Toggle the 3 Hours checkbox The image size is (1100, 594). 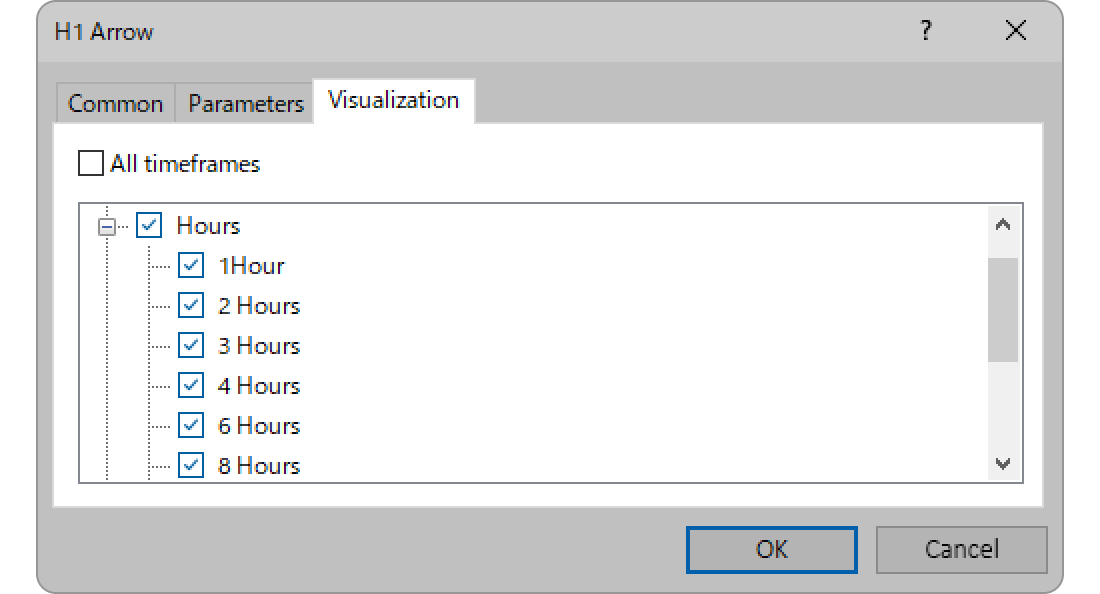pos(191,345)
